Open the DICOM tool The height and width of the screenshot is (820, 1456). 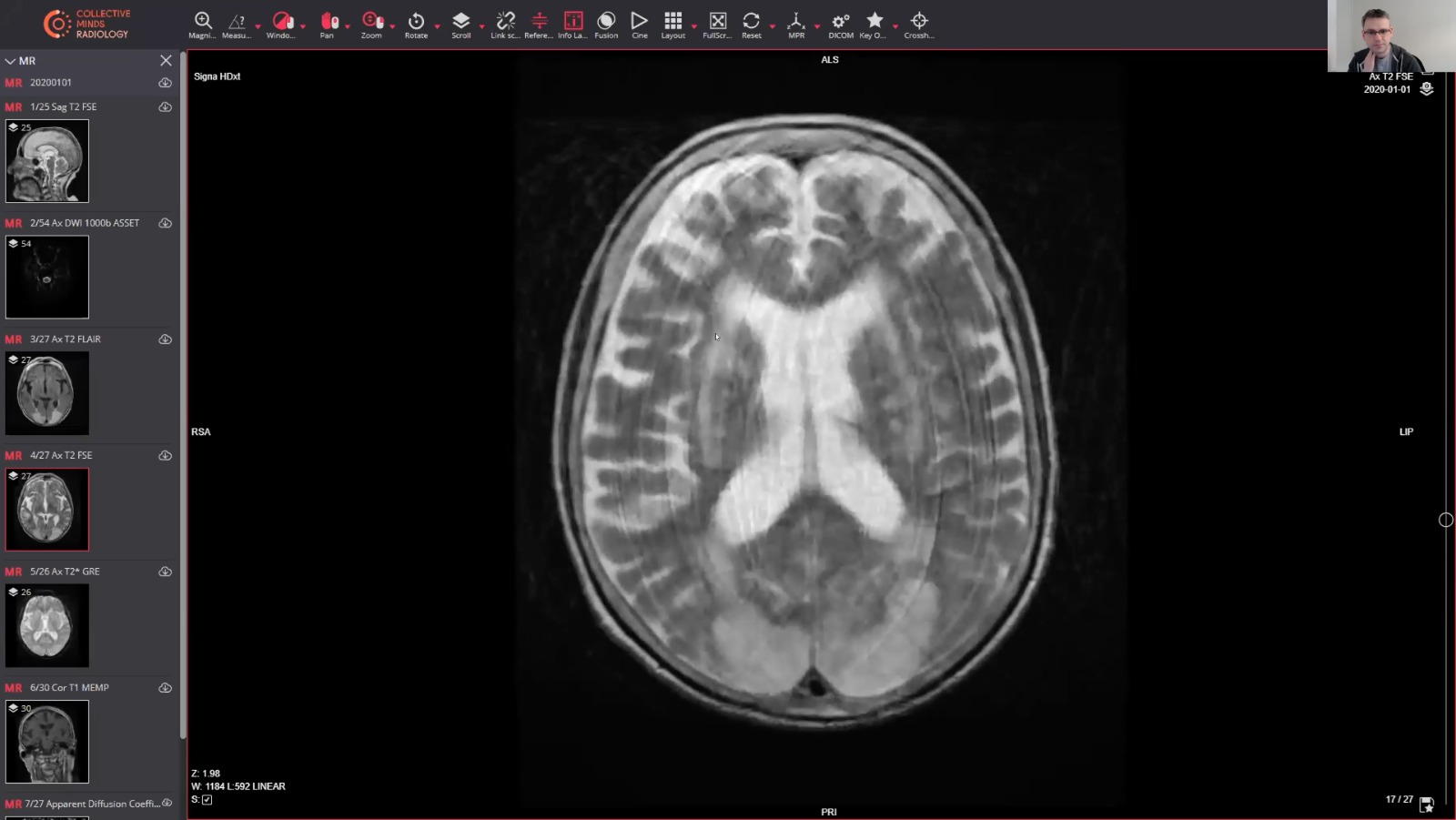coord(840,22)
